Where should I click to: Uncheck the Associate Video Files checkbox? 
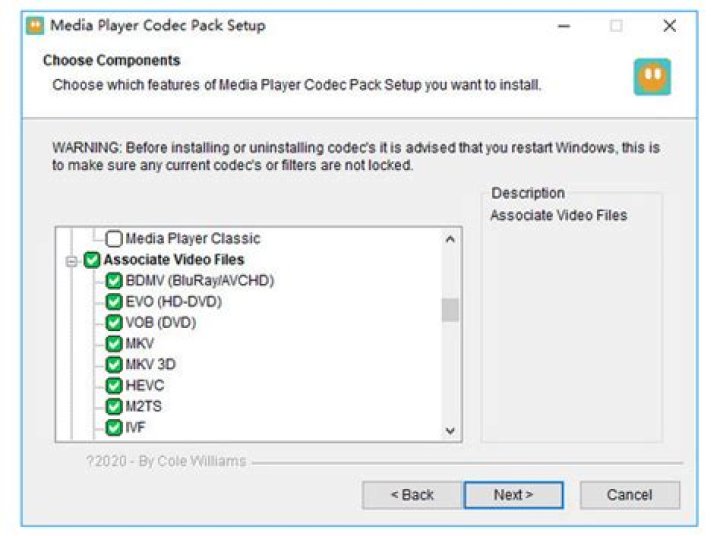[92, 260]
